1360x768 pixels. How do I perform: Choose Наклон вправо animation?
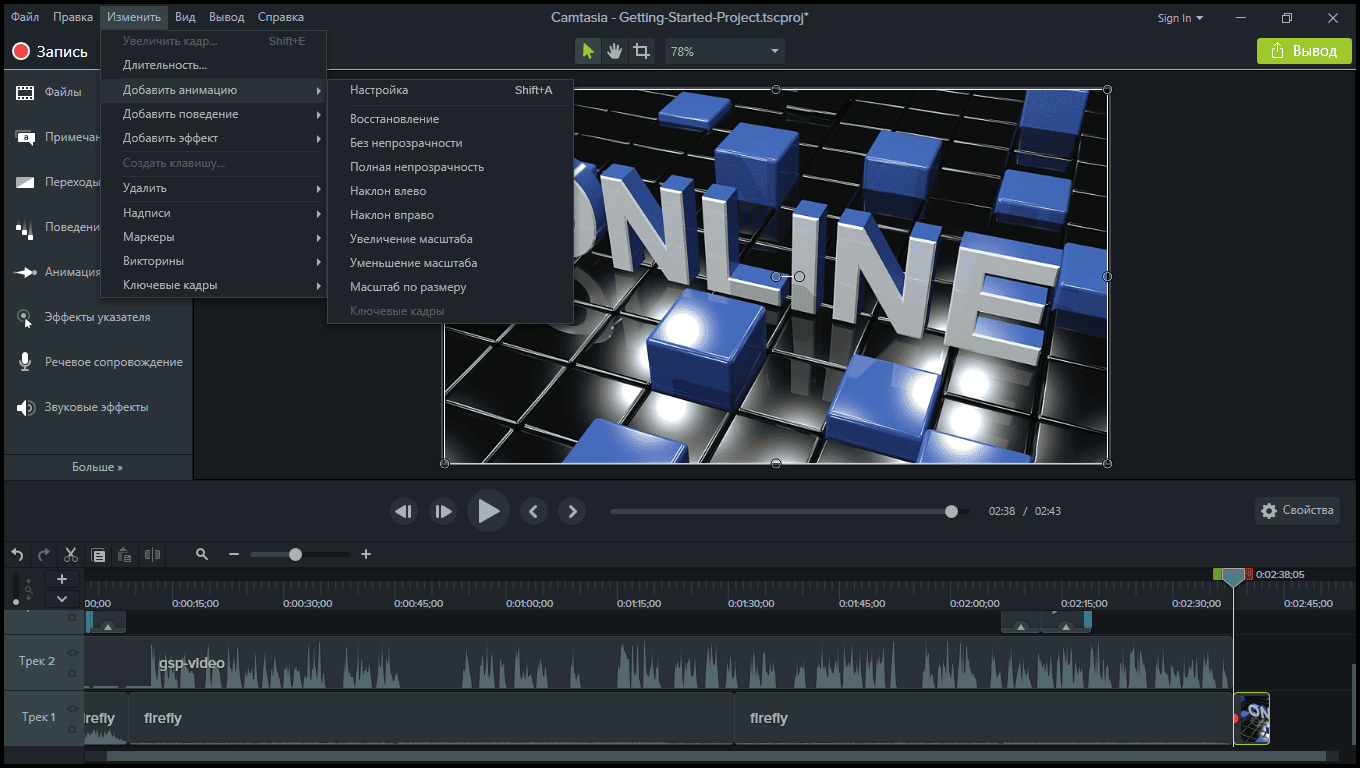click(450, 215)
